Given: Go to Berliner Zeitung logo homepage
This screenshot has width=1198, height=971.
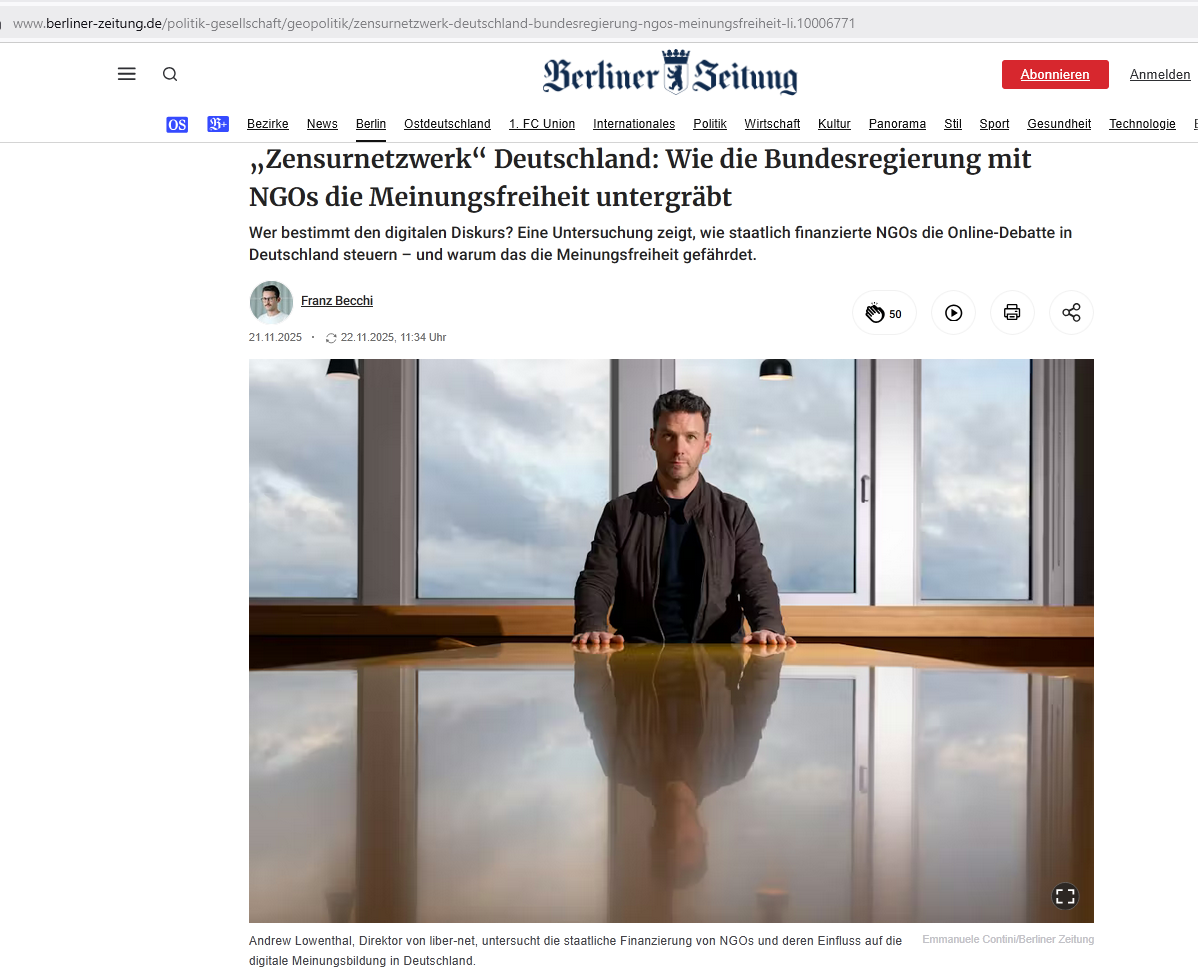Looking at the screenshot, I should click(670, 74).
